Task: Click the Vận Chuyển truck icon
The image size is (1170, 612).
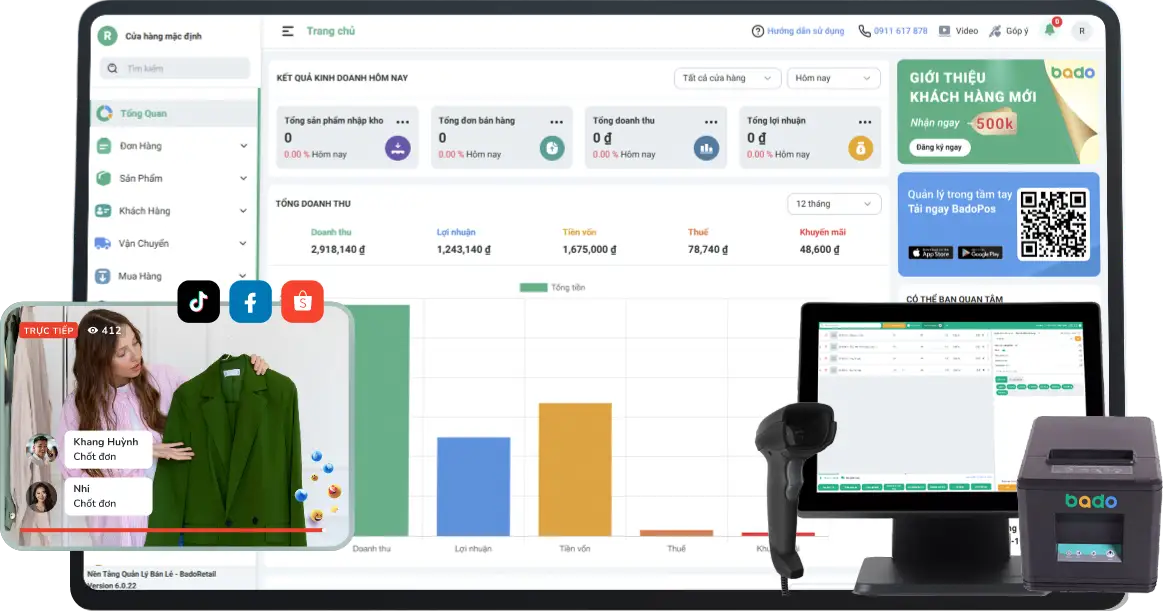Action: (x=103, y=243)
